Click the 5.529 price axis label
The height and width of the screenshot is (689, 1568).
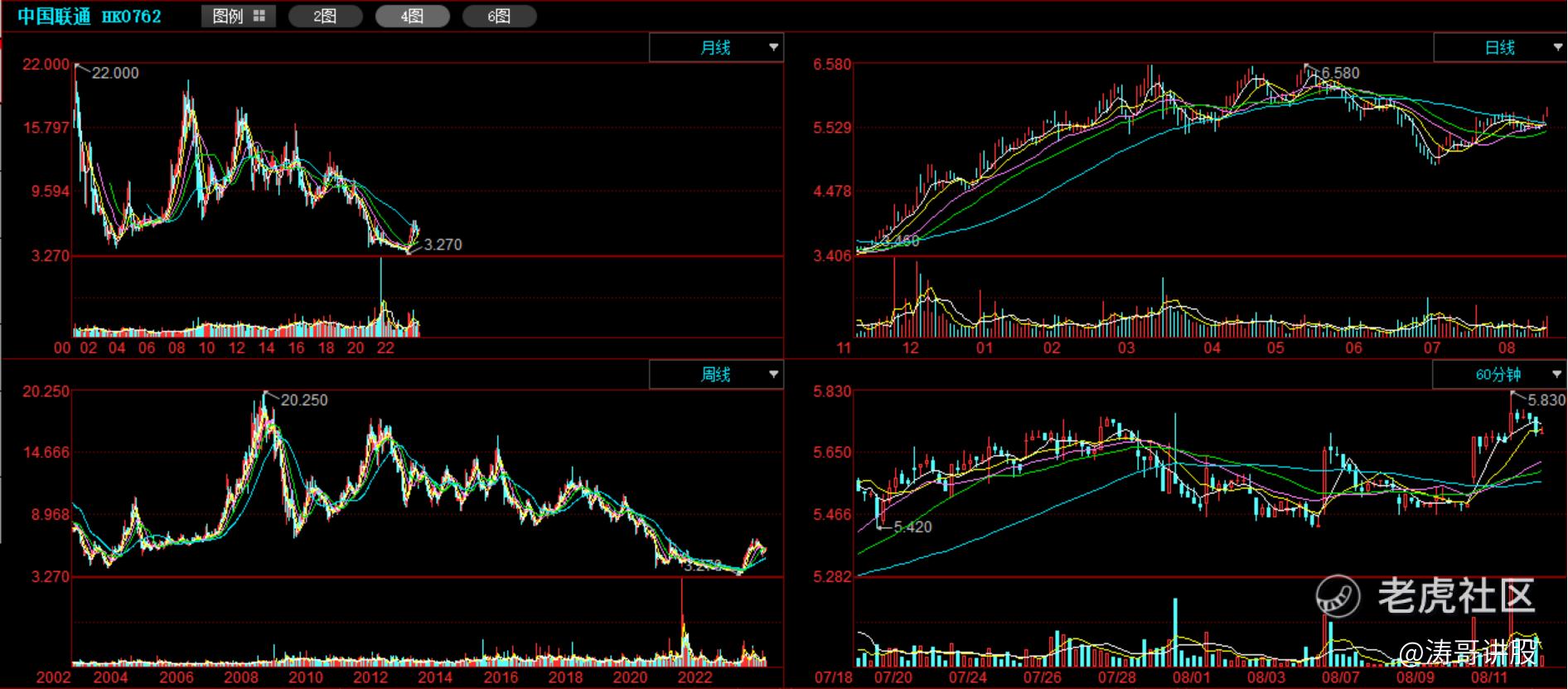[832, 128]
